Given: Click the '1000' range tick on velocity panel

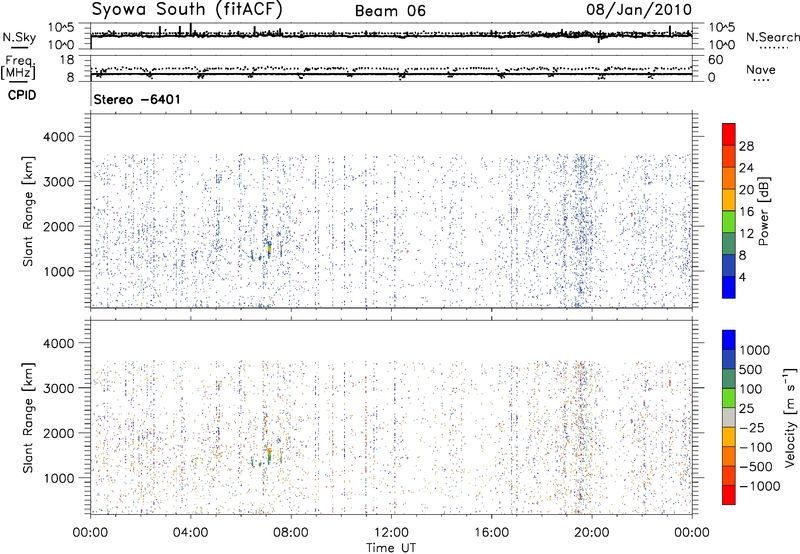Looking at the screenshot, I should pyautogui.click(x=59, y=478).
